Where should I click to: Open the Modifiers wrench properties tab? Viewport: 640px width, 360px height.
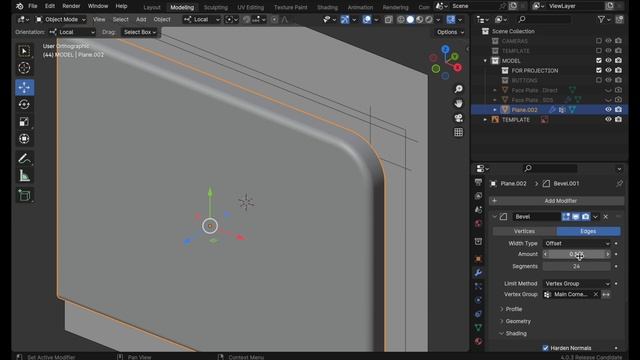click(478, 273)
